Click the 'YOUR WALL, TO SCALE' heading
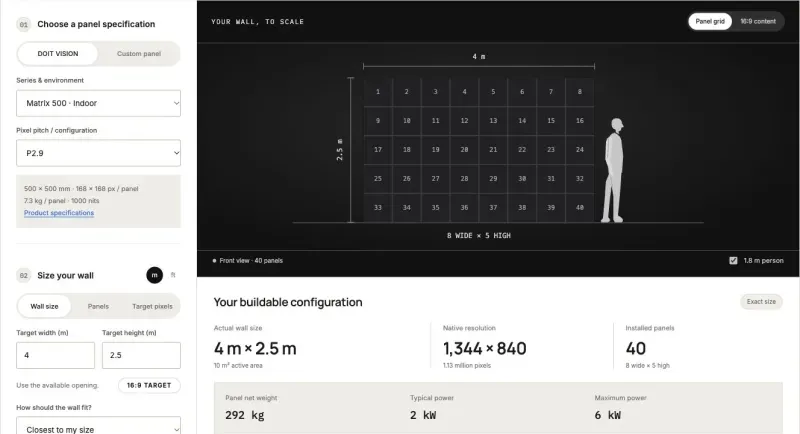This screenshot has height=434, width=800. (x=258, y=22)
